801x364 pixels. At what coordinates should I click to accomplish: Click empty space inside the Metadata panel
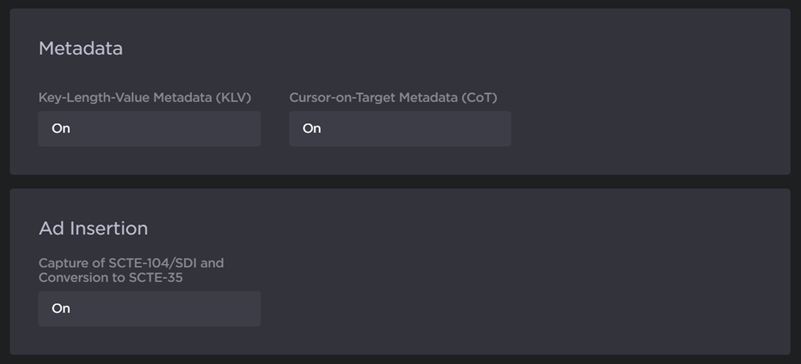point(649,92)
